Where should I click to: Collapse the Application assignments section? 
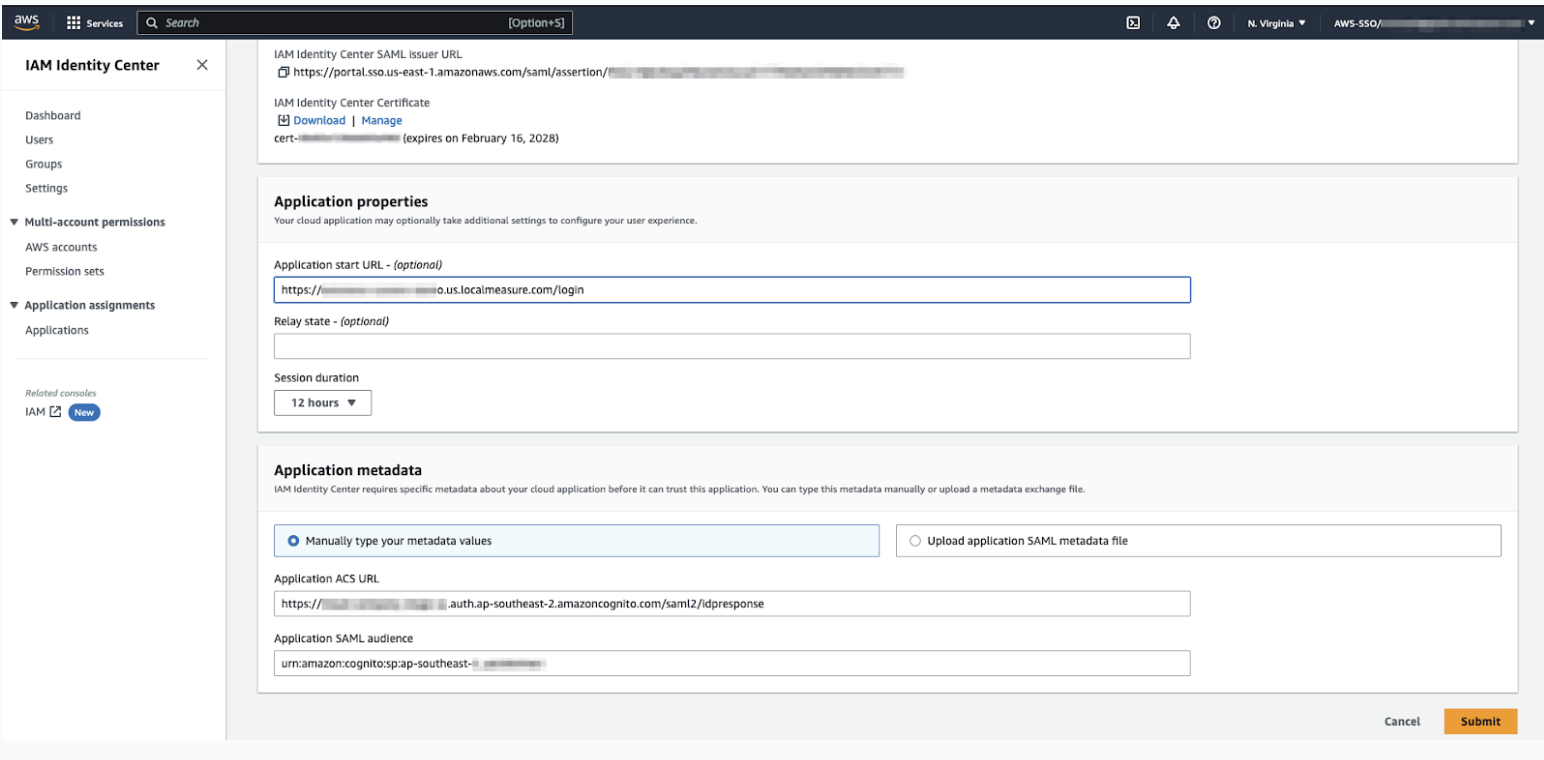(13, 305)
